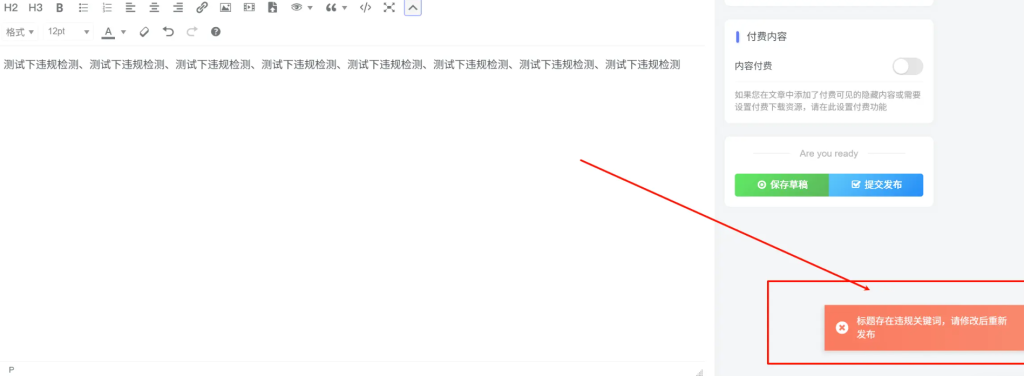Insert a numbered list
This screenshot has height=376, width=1024.
[x=107, y=8]
